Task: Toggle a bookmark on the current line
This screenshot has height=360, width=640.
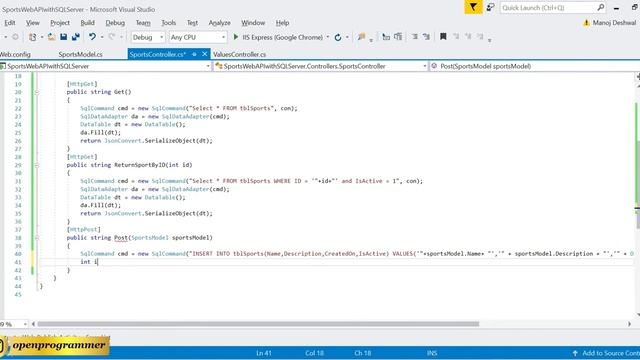Action: pyautogui.click(x=443, y=37)
